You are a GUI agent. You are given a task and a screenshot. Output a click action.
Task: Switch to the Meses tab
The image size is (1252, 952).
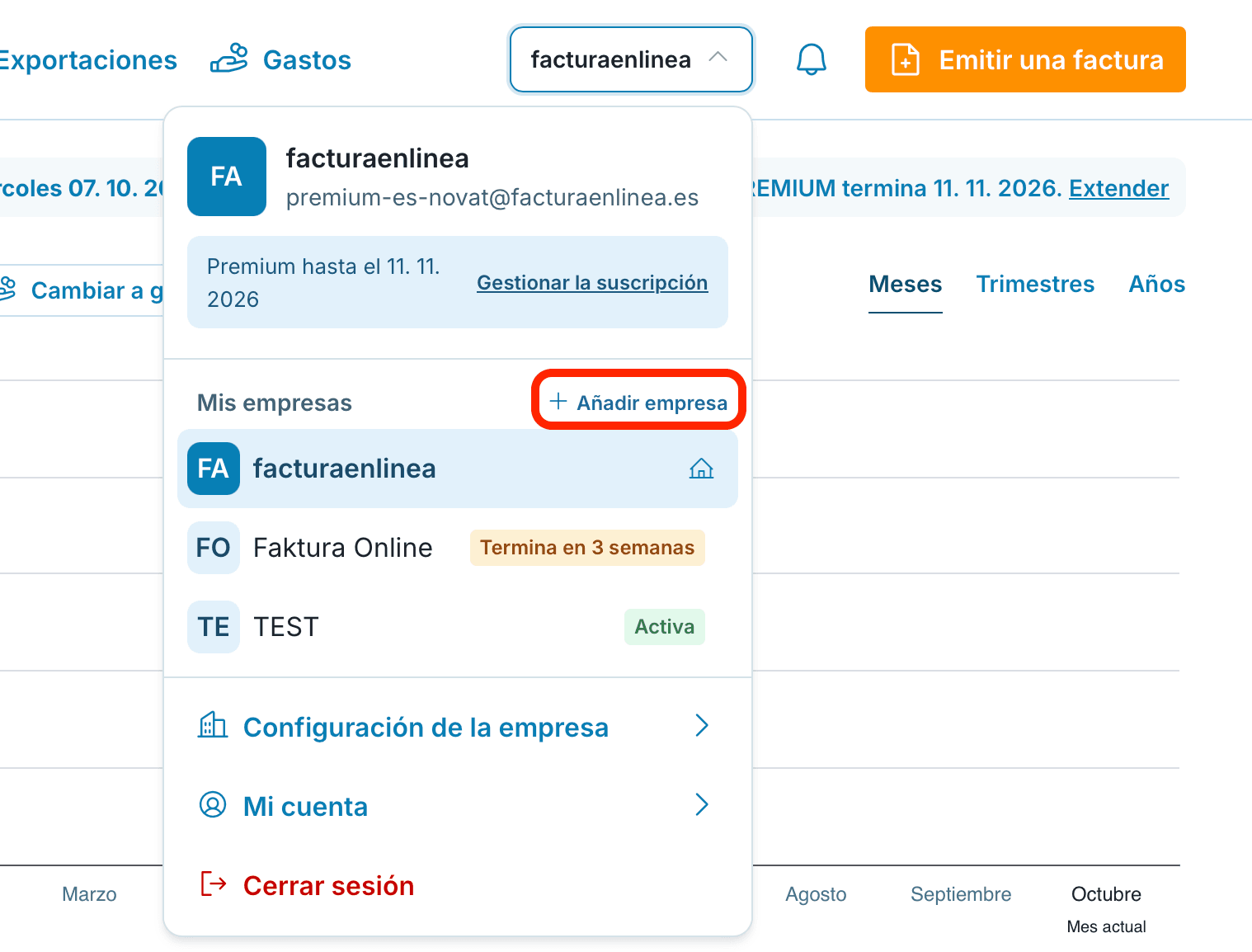click(x=906, y=285)
